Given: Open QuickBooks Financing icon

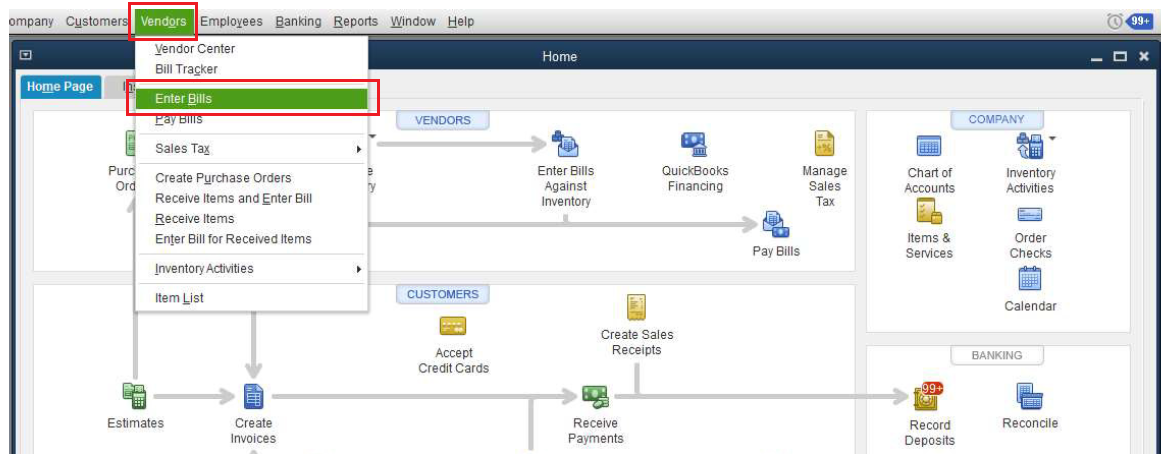Looking at the screenshot, I should [x=694, y=144].
